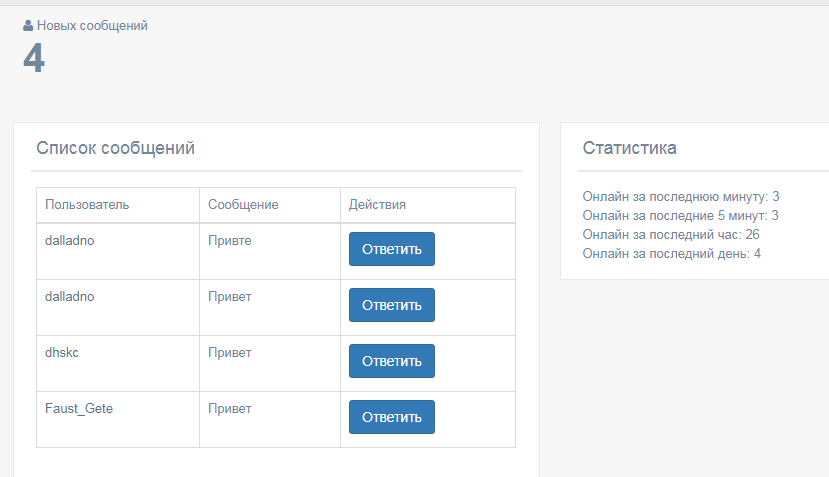Click the username Faust_Gete
829x477 pixels.
point(79,409)
